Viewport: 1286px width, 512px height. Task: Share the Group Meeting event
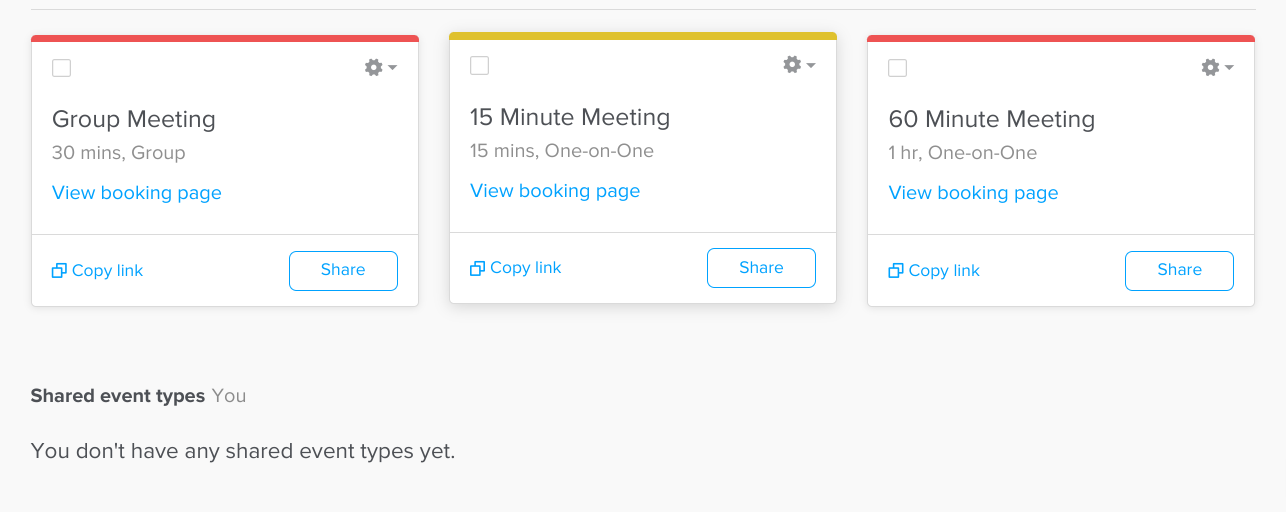(343, 270)
